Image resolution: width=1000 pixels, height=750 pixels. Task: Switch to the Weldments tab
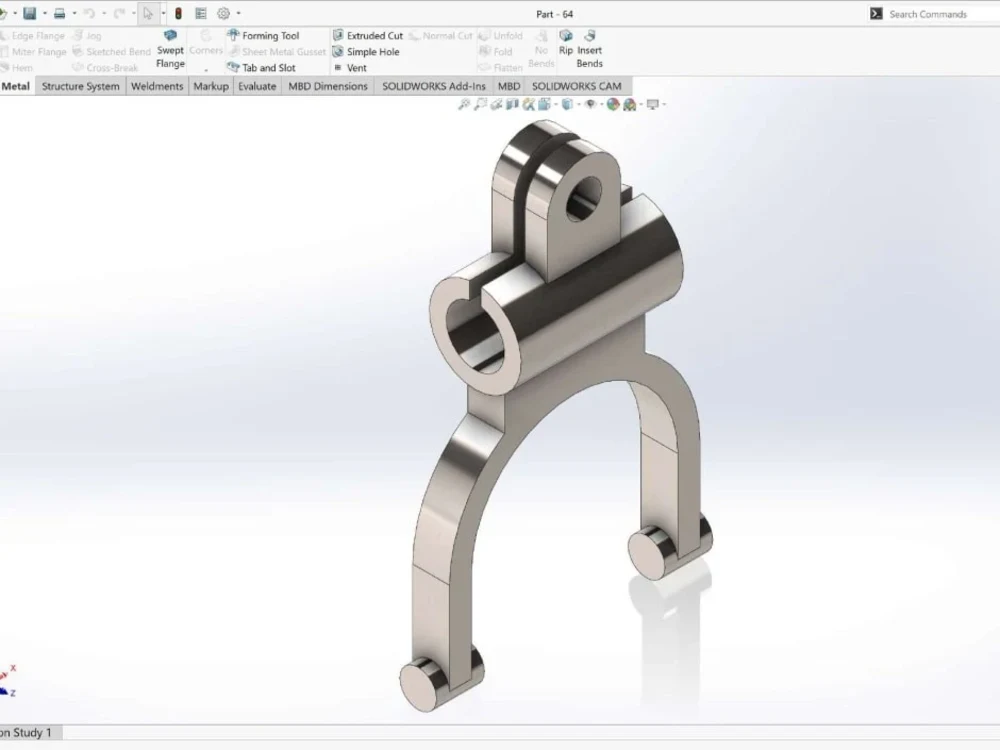(x=157, y=86)
